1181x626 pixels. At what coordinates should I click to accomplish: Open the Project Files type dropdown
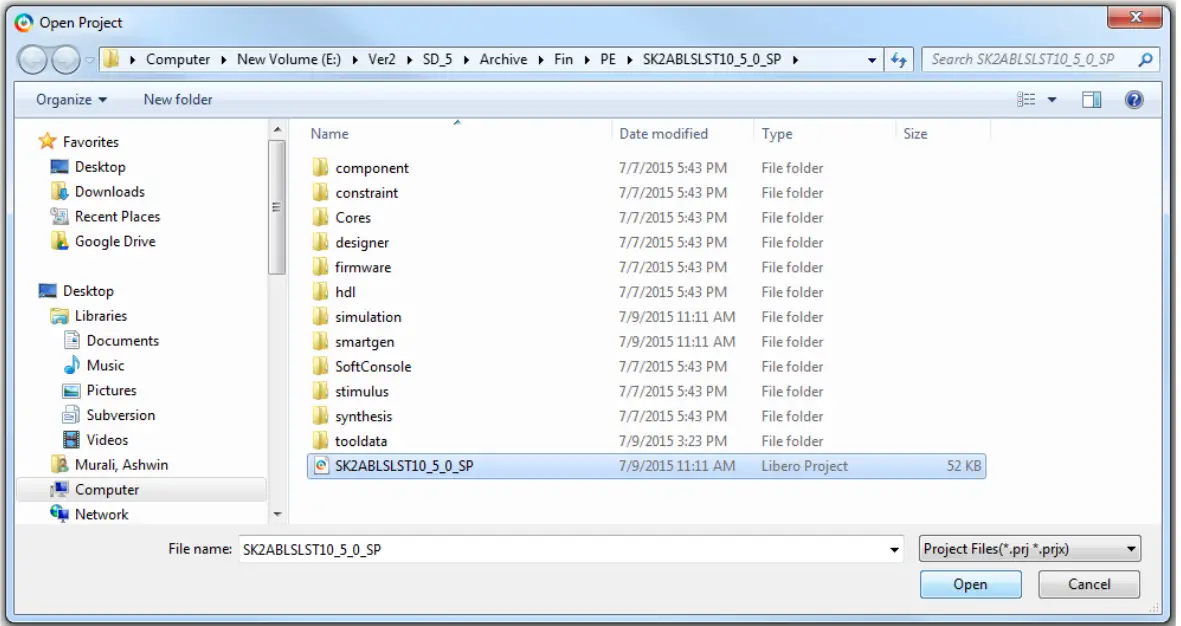(1030, 549)
